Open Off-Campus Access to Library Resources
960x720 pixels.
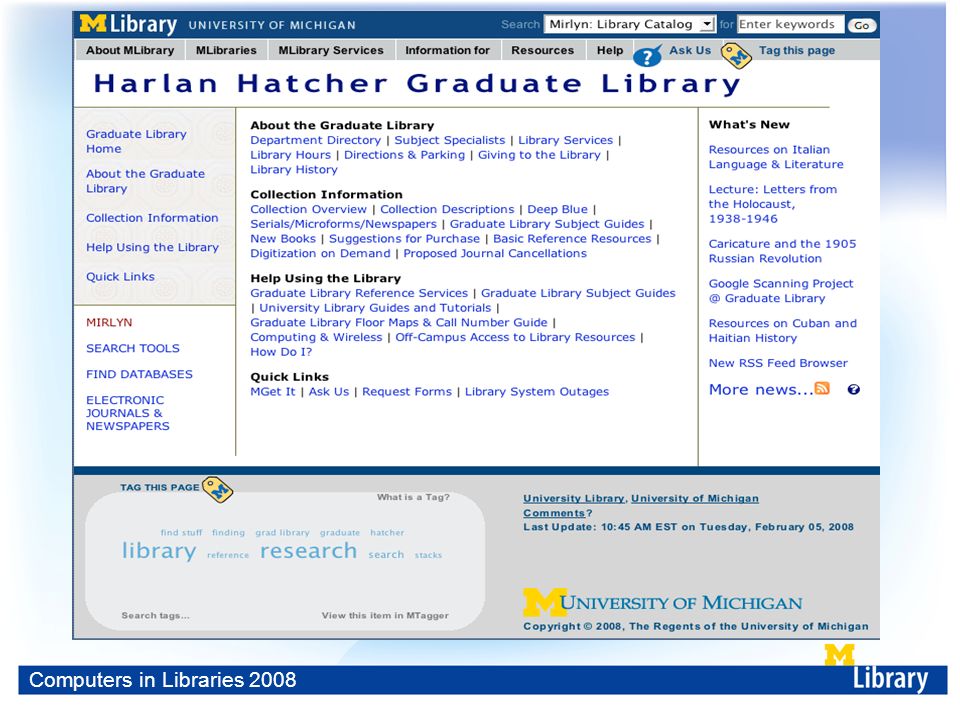click(x=515, y=337)
